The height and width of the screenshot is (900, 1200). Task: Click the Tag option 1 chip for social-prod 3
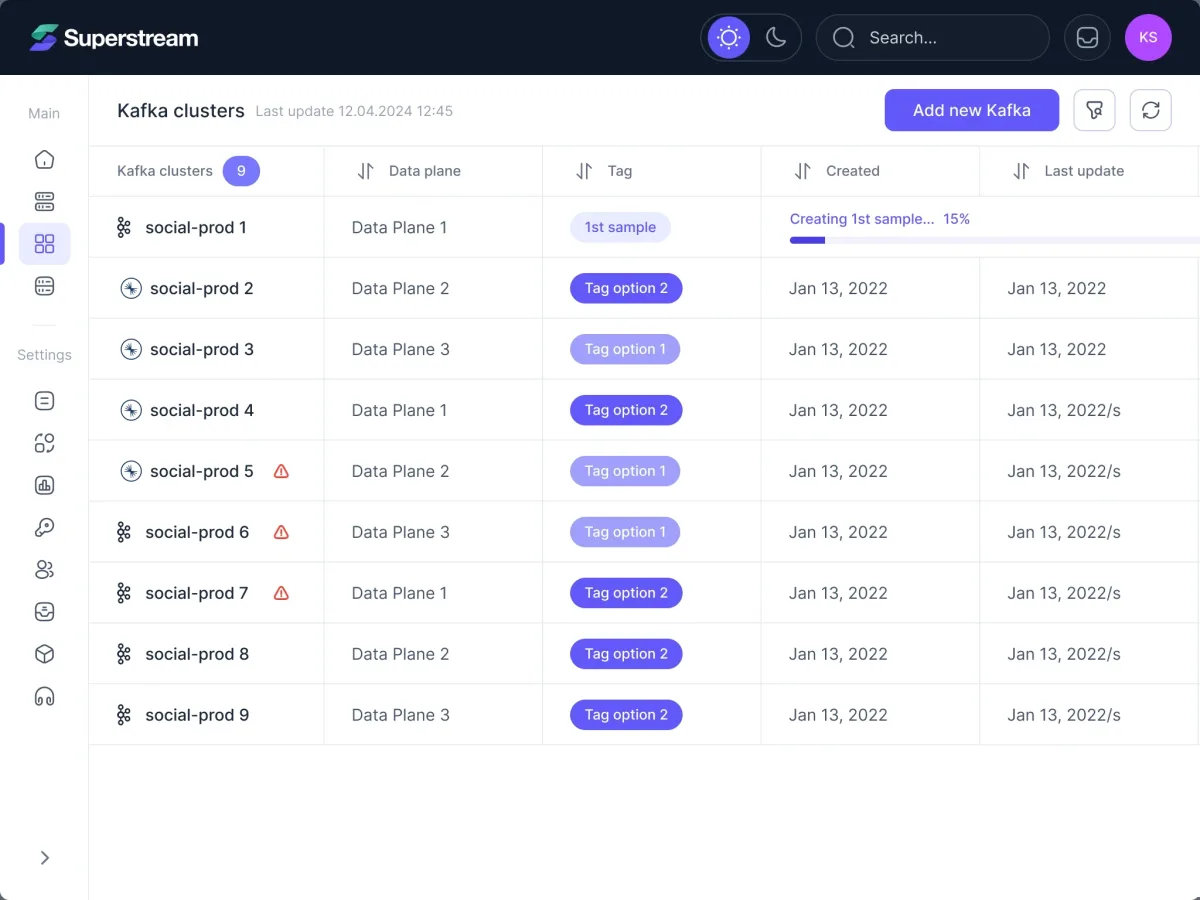625,349
